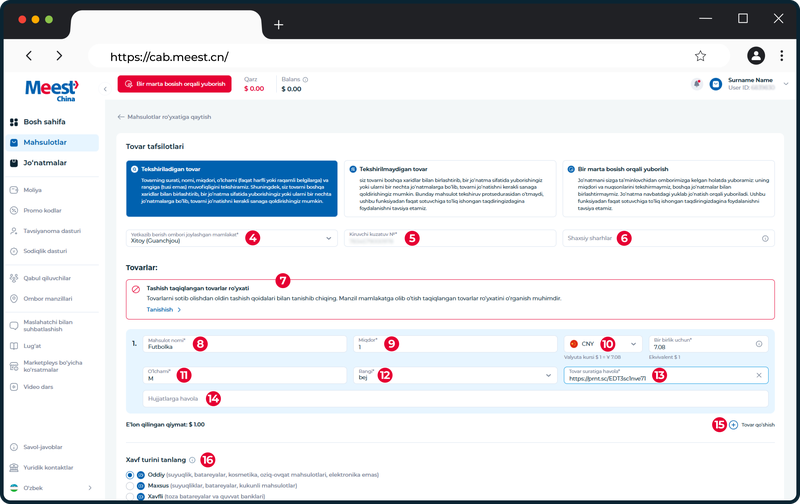Screen dimensions: 800x504
Task: Click plus icon next to Tovar qo'shish
Action: [x=733, y=424]
